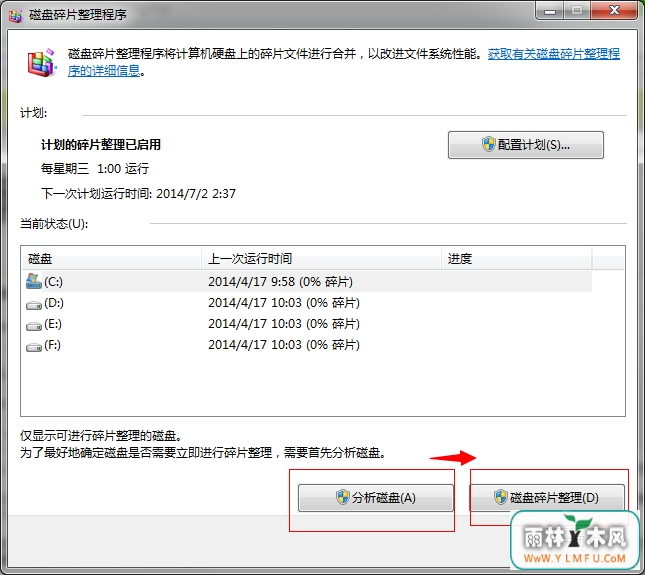The image size is (645, 575).
Task: Click the note 仅显示可进行碎片整理的磁盘。
Action: pos(101,436)
